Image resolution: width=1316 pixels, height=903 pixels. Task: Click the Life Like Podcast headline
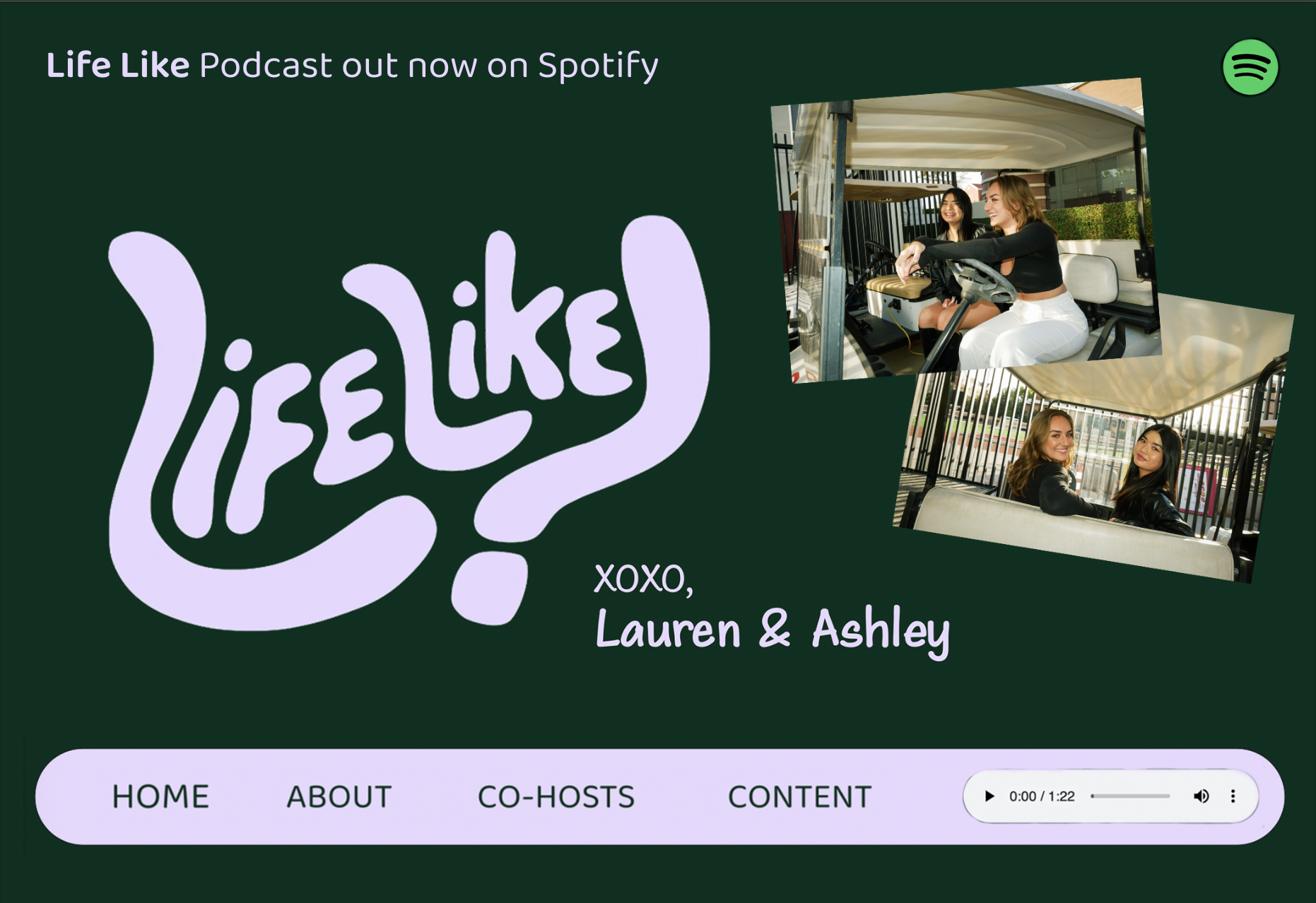tap(352, 66)
